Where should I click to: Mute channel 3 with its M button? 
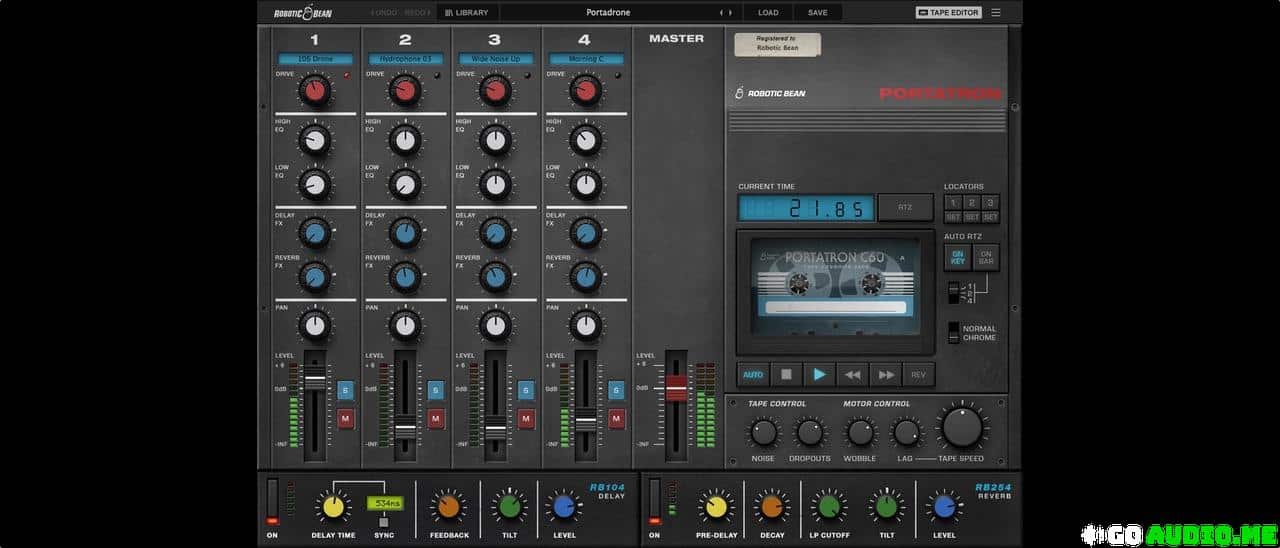(526, 418)
